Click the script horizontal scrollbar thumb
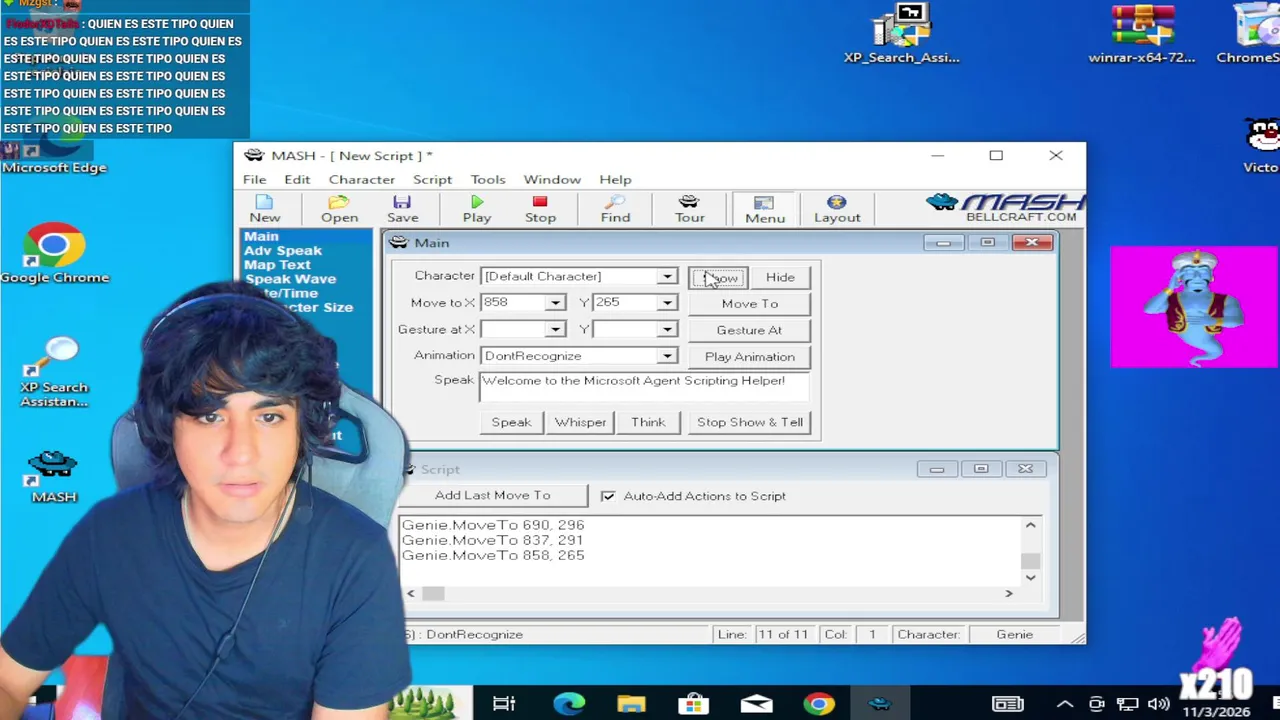This screenshot has height=720, width=1280. click(x=433, y=594)
